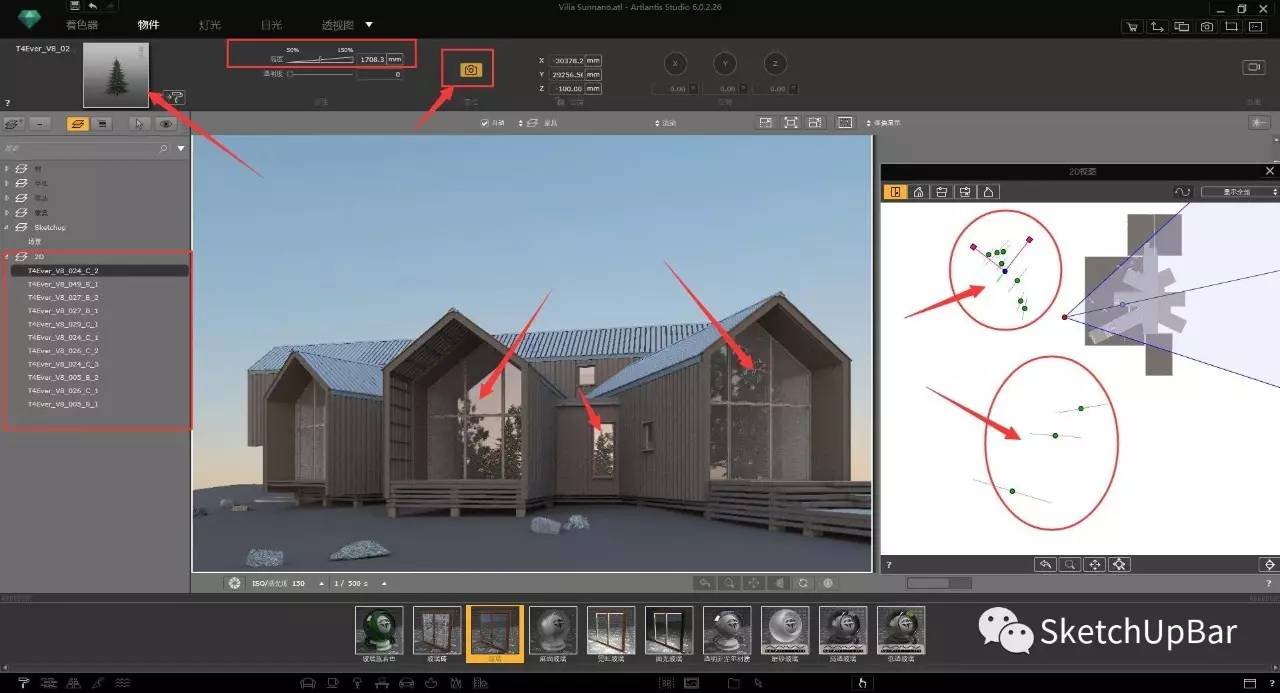Image resolution: width=1280 pixels, height=693 pixels.
Task: Open the shopping cart store icon
Action: point(1132,26)
